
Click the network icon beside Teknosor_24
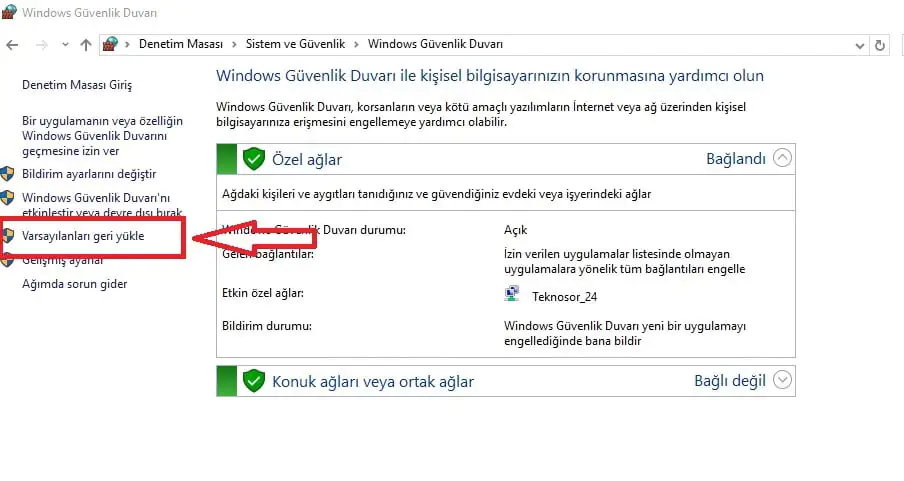[512, 295]
